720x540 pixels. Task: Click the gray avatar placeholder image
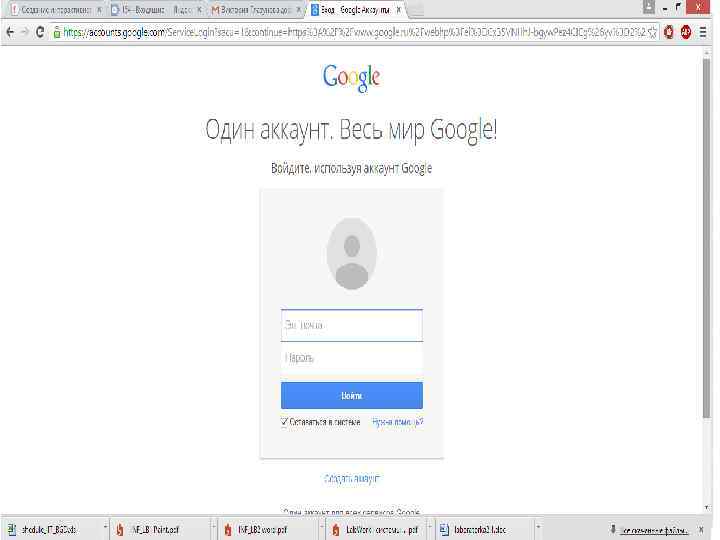[x=352, y=254]
